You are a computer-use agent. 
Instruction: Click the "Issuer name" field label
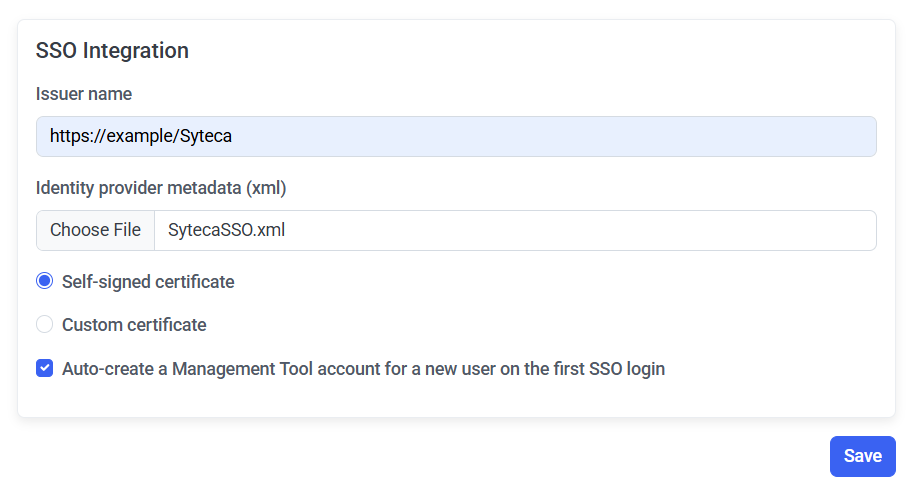[84, 94]
